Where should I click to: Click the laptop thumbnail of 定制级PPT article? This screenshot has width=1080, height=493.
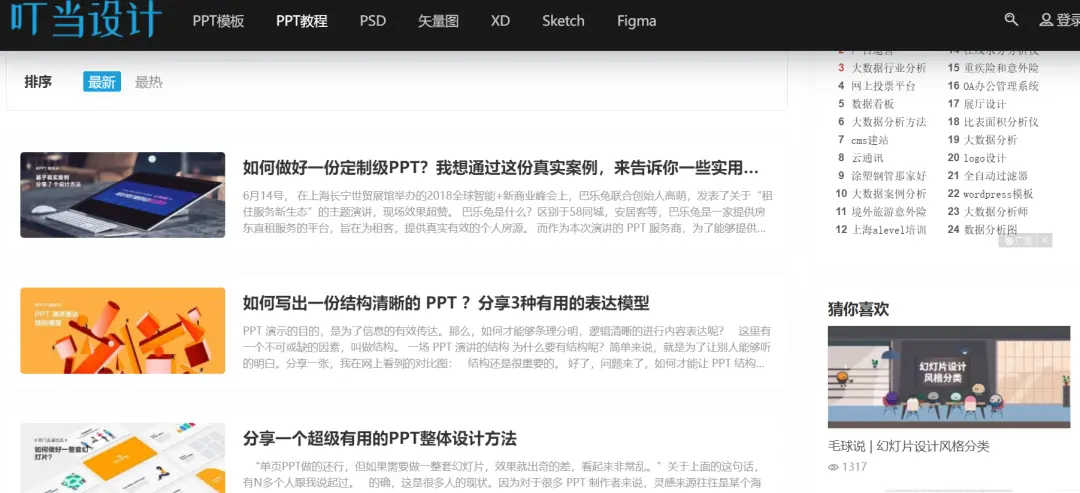pos(123,195)
